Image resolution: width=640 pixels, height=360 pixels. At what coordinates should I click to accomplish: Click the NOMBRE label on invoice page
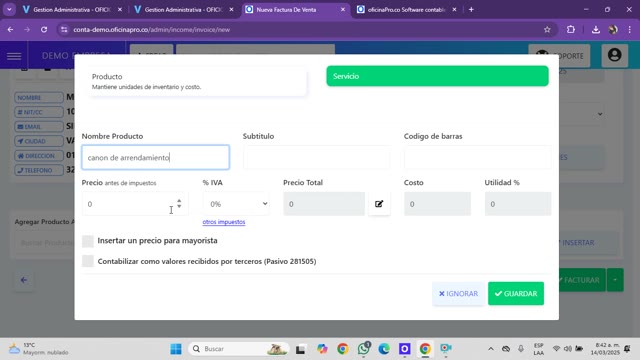pos(39,98)
